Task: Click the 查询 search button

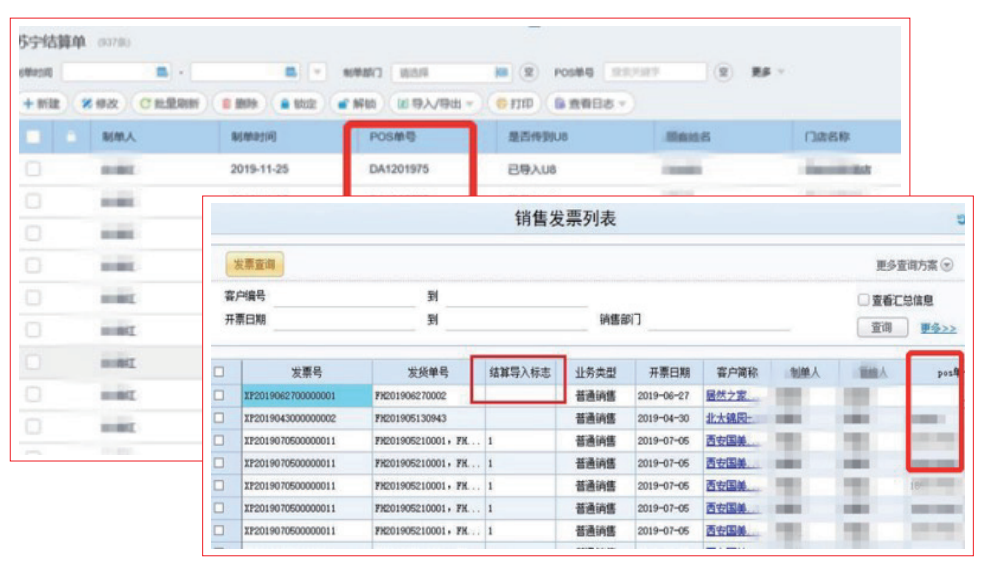Action: click(x=881, y=327)
